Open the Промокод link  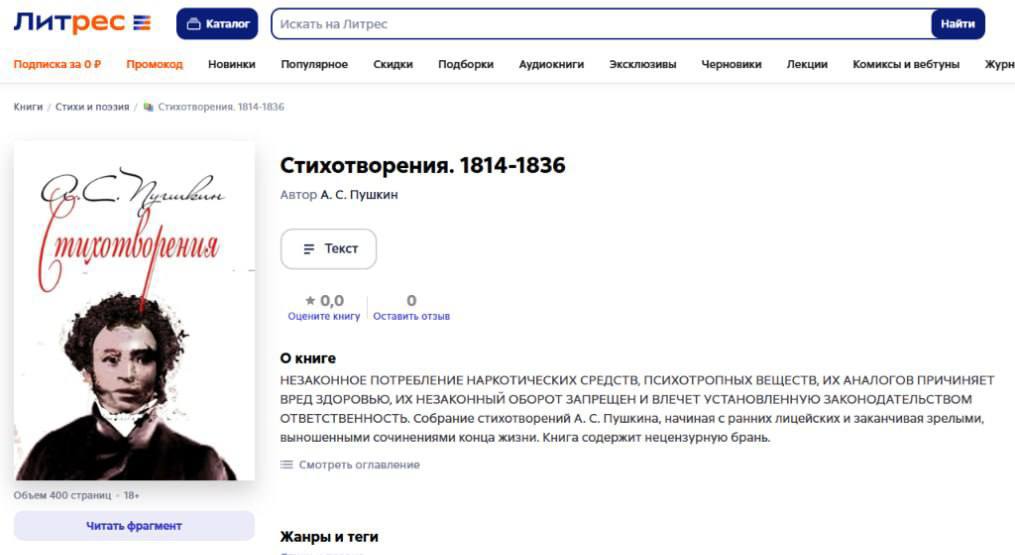pos(154,64)
